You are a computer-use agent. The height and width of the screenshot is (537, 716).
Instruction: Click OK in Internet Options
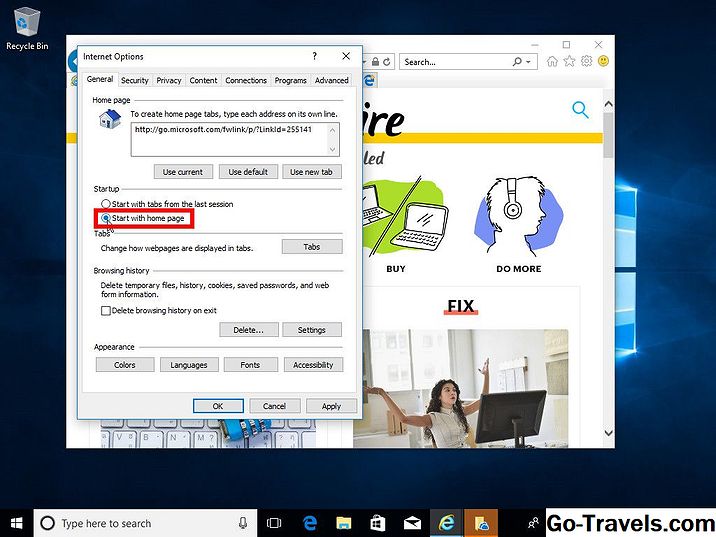(x=218, y=406)
